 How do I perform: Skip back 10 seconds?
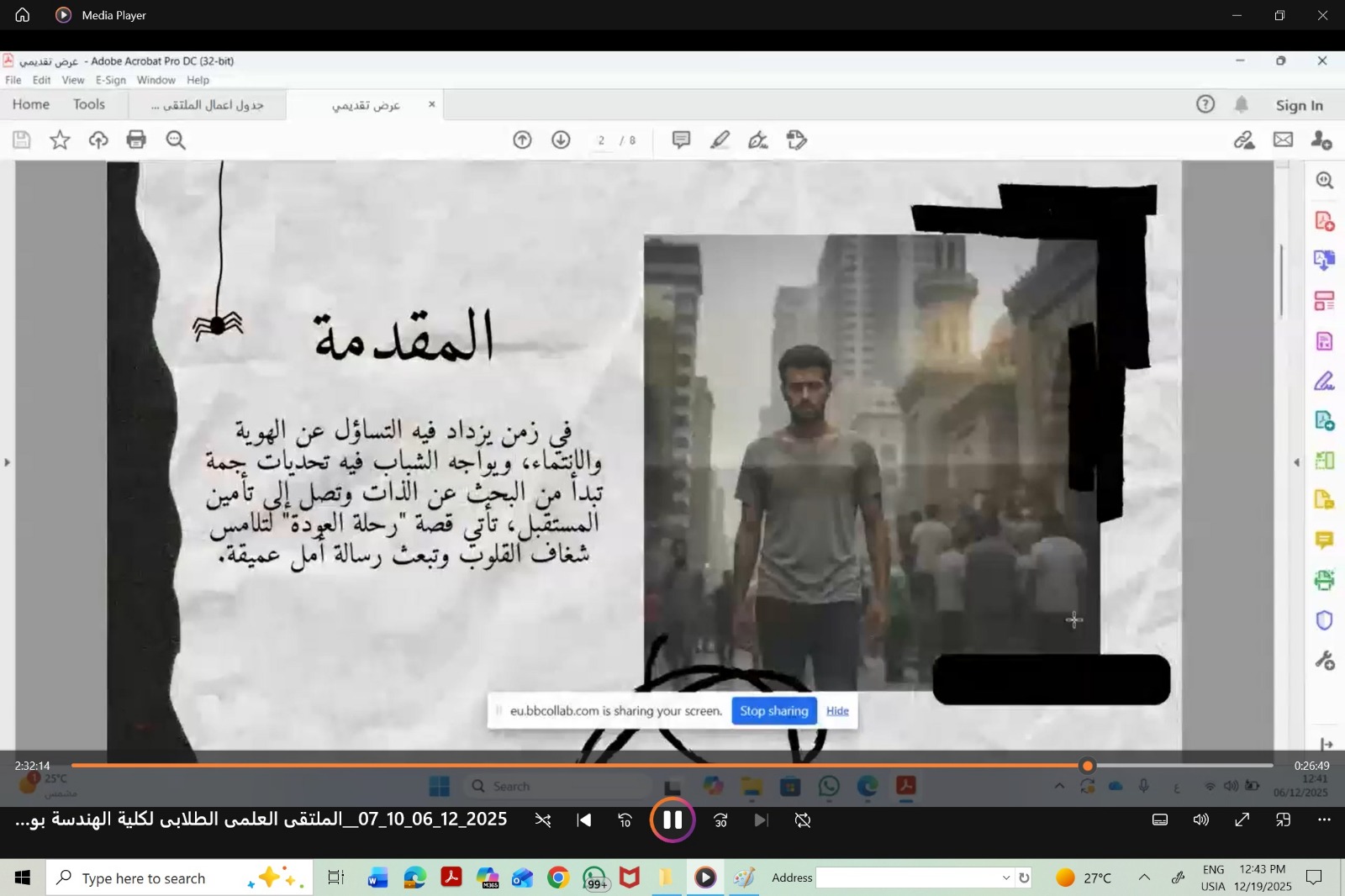pos(625,820)
